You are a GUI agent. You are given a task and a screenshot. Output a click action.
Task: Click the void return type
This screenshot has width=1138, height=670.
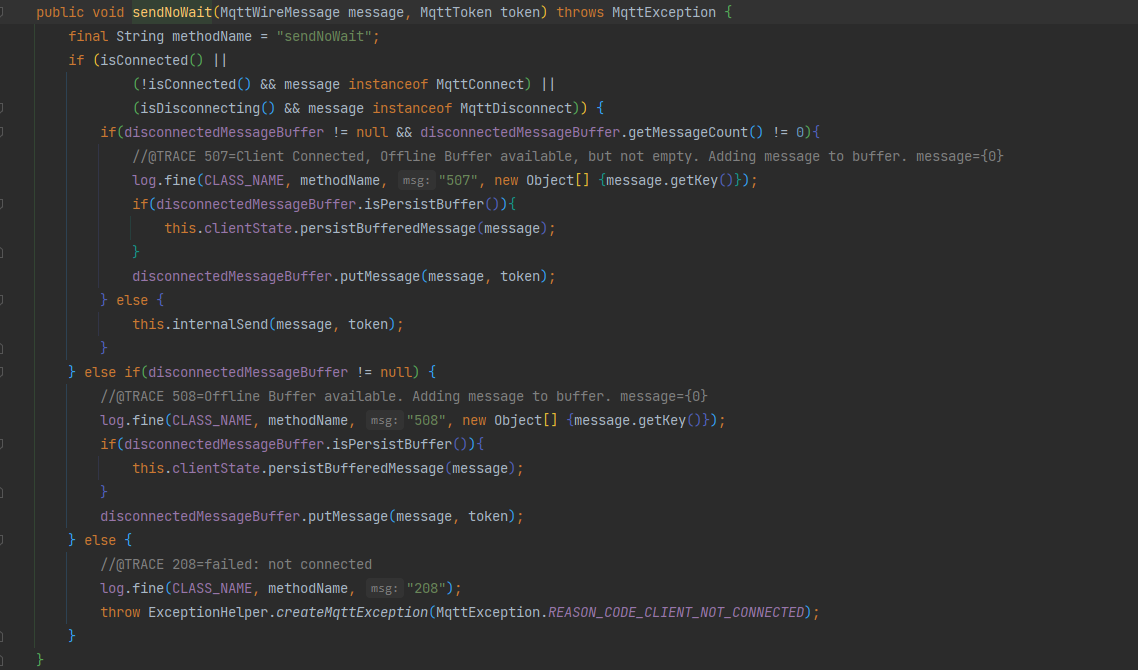[x=108, y=12]
